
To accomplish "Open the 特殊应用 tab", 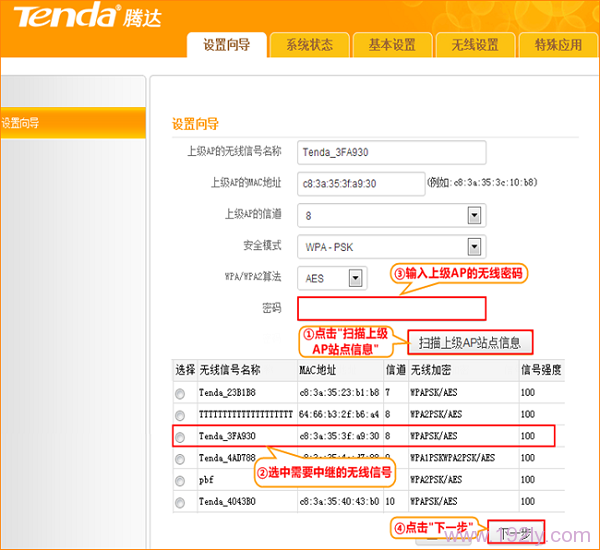I will (558, 45).
